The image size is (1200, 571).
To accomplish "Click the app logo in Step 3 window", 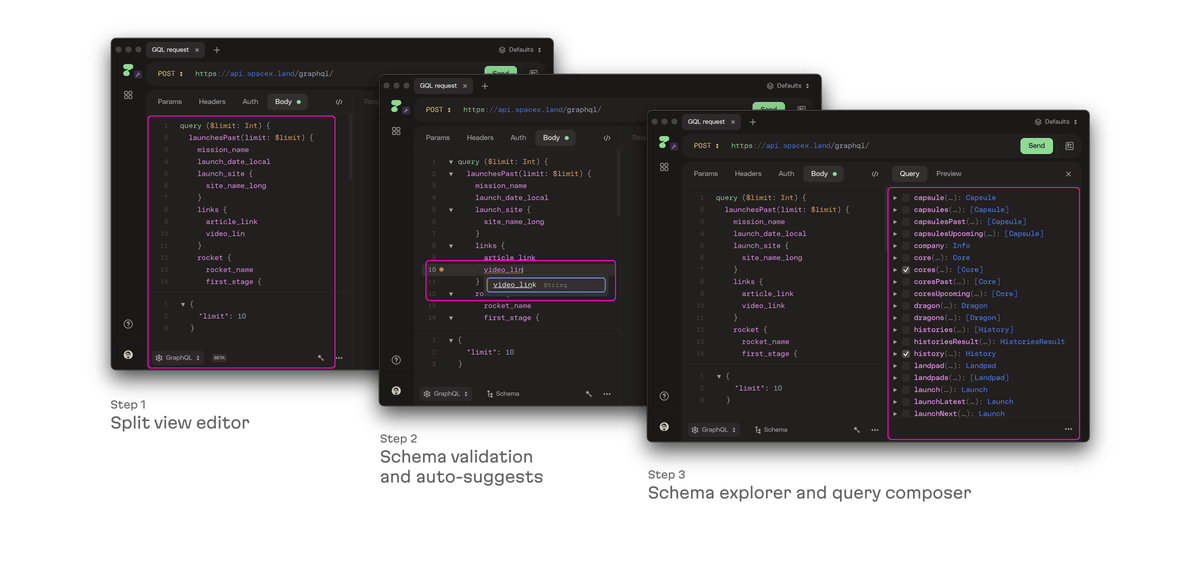I will pos(664,144).
